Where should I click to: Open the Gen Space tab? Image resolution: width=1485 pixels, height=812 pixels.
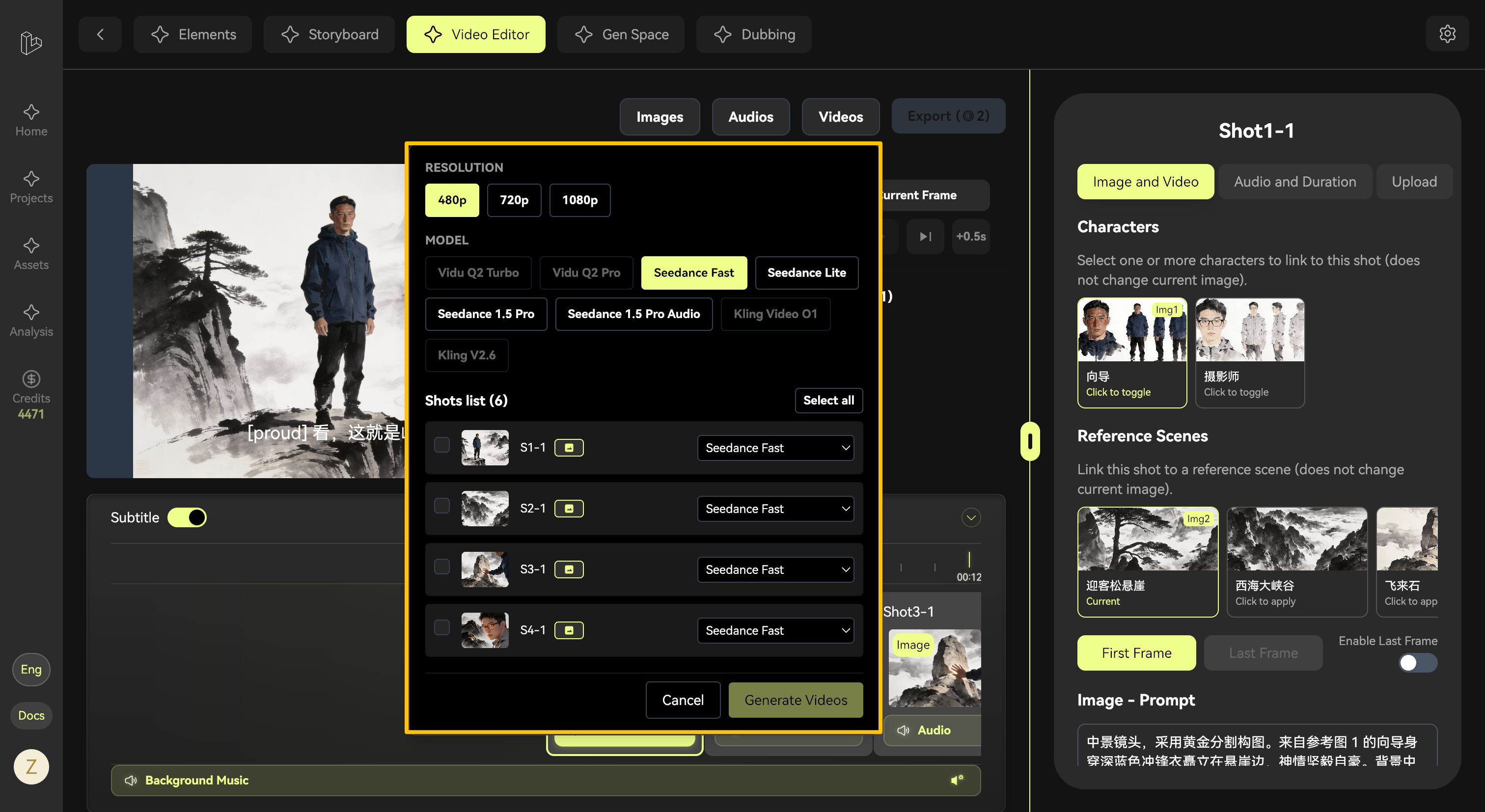621,34
